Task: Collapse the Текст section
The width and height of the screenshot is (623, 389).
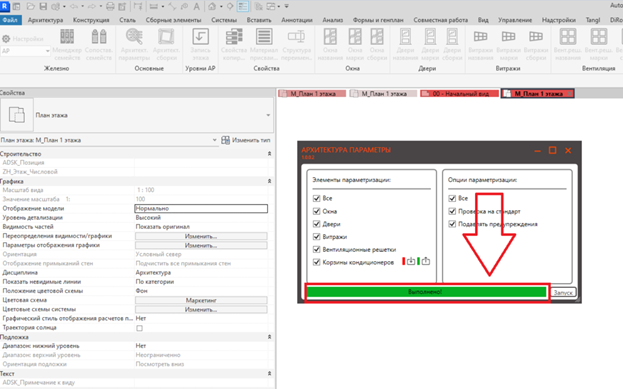Action: [269, 374]
